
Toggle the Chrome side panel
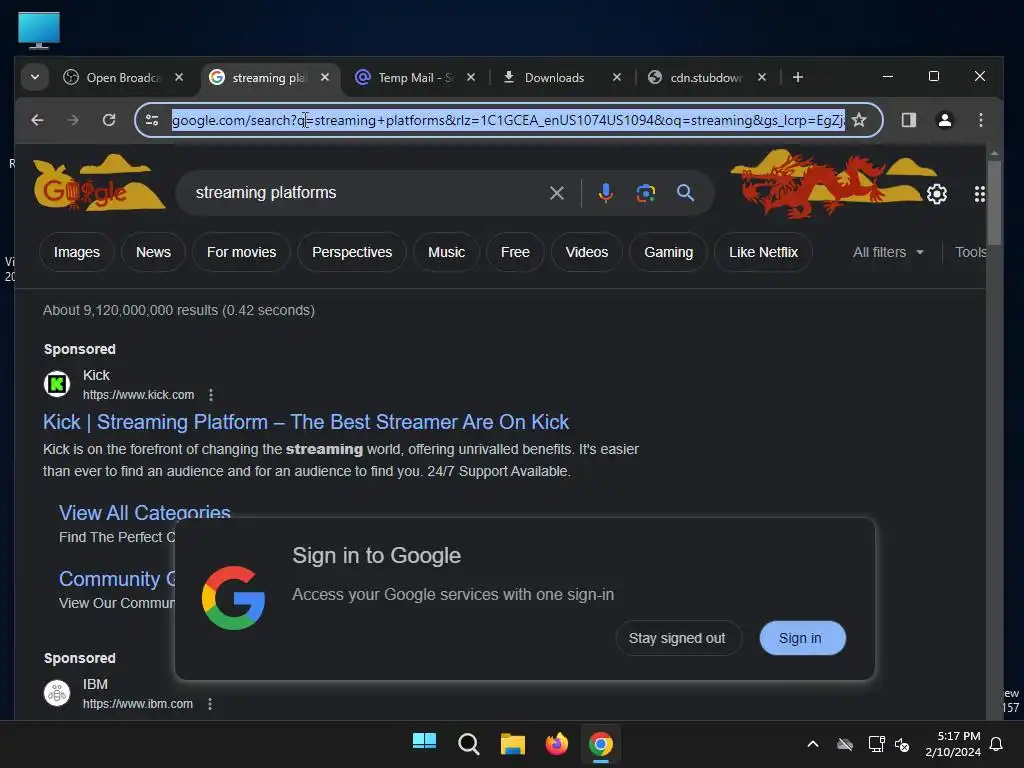pyautogui.click(x=908, y=120)
